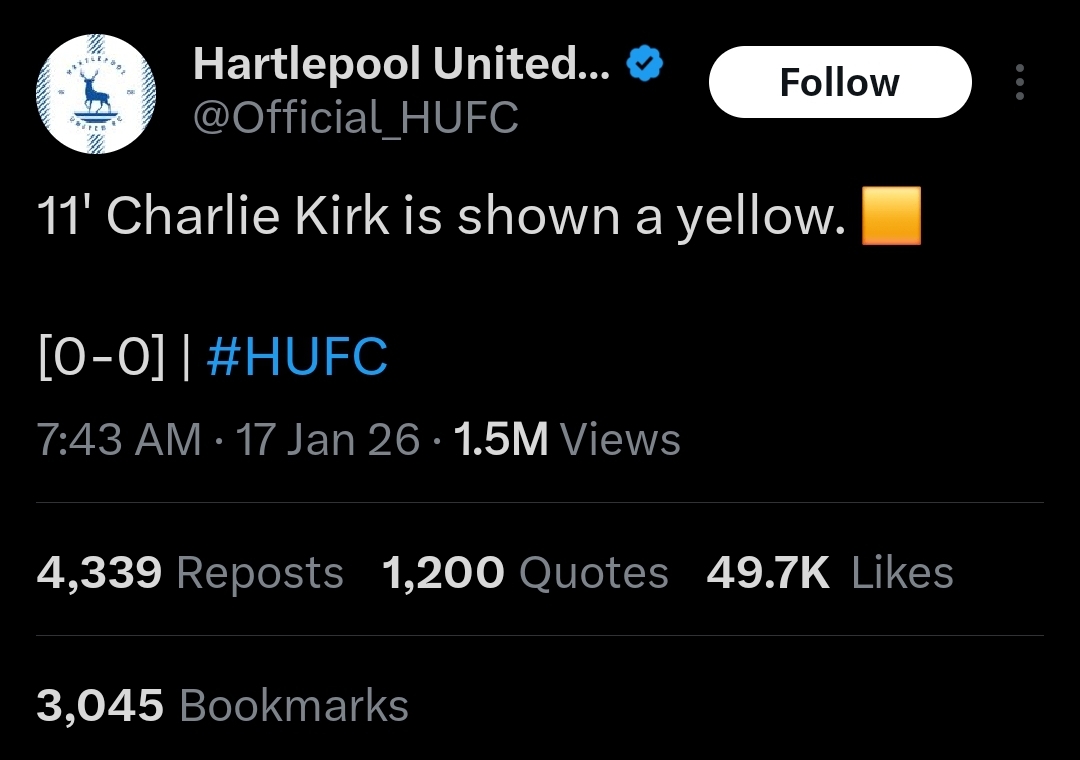Open the three-dot more options menu
The height and width of the screenshot is (760, 1080).
(1020, 82)
